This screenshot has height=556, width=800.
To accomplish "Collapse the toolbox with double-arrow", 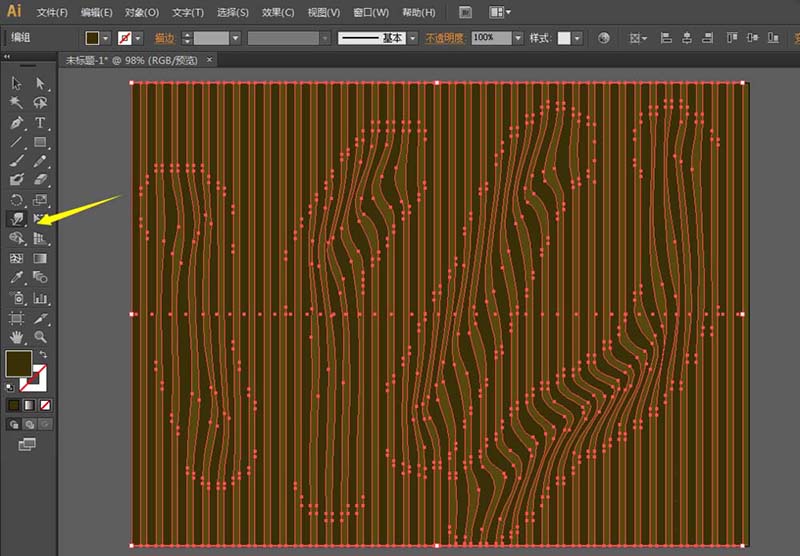I will (7, 57).
